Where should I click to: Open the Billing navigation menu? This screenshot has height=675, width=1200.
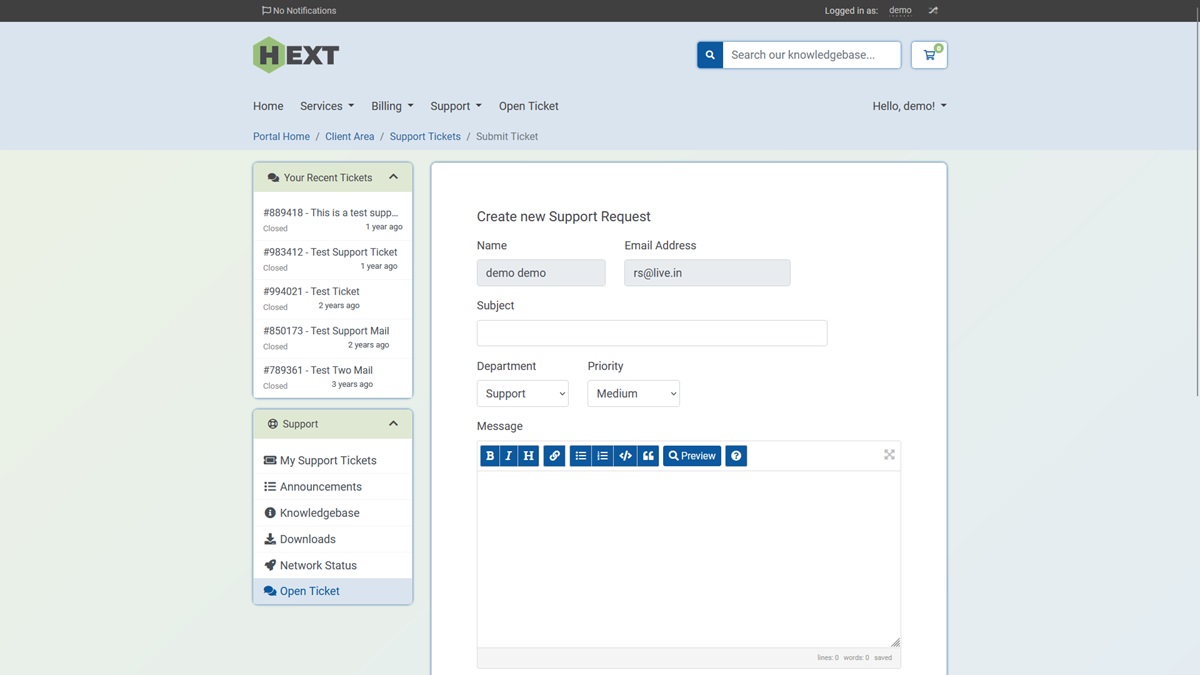(x=392, y=106)
